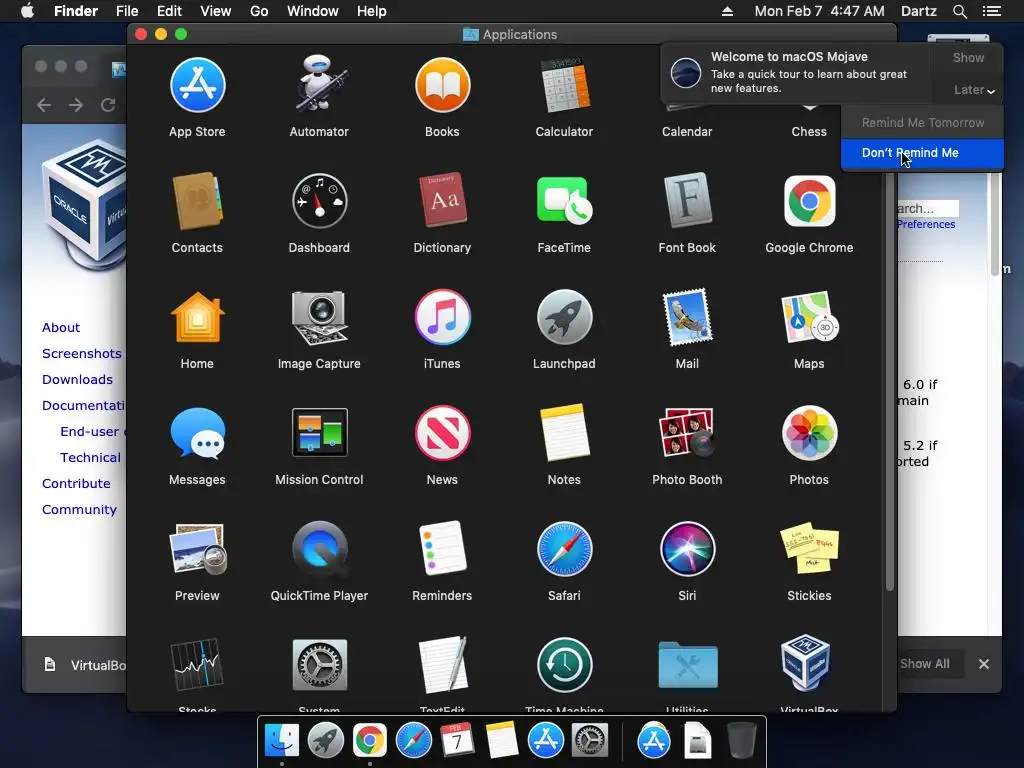
Task: Reload the page in browser window
Action: (x=108, y=105)
